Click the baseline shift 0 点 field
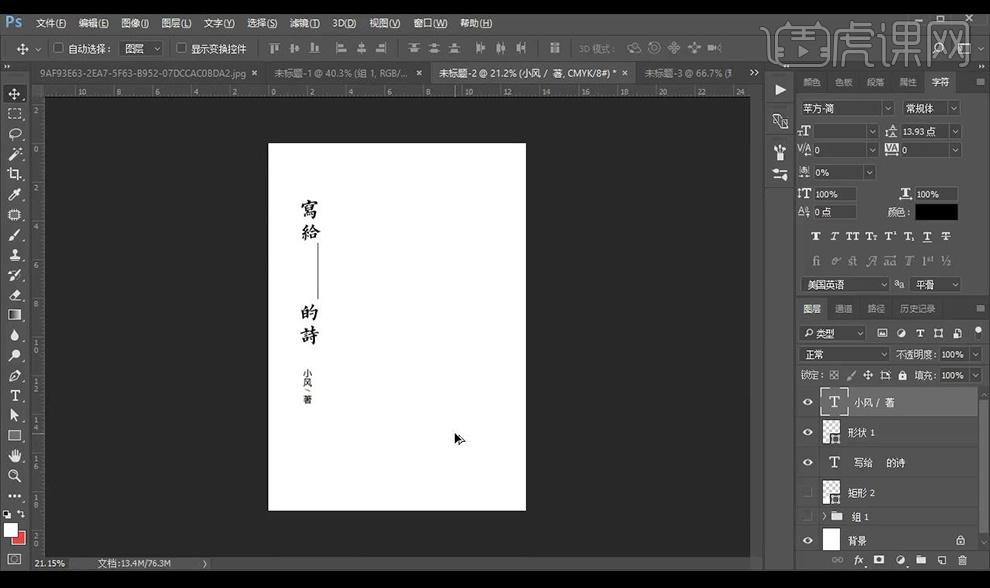This screenshot has width=990, height=588. coord(834,212)
